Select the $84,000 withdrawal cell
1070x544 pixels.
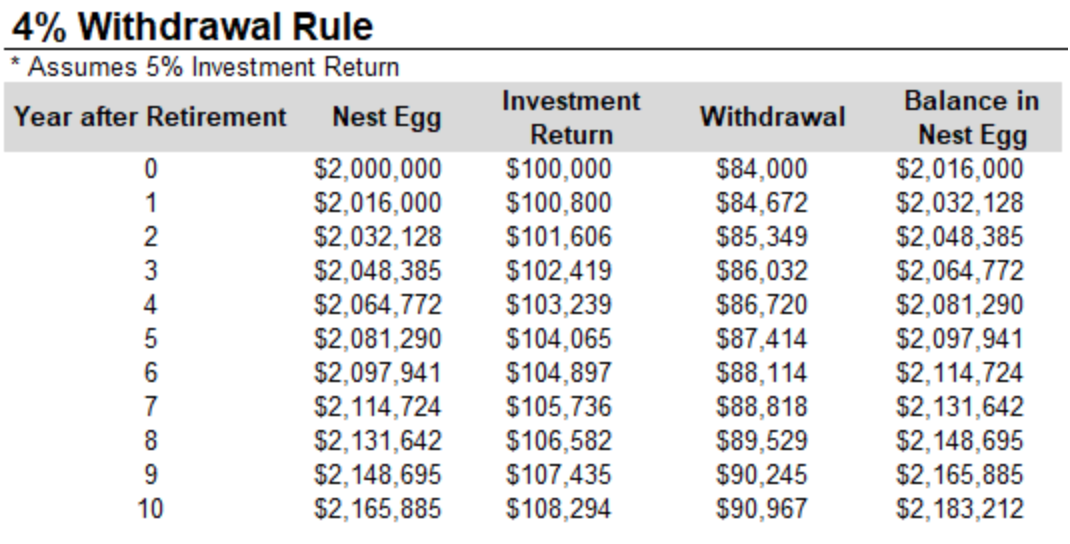762,169
